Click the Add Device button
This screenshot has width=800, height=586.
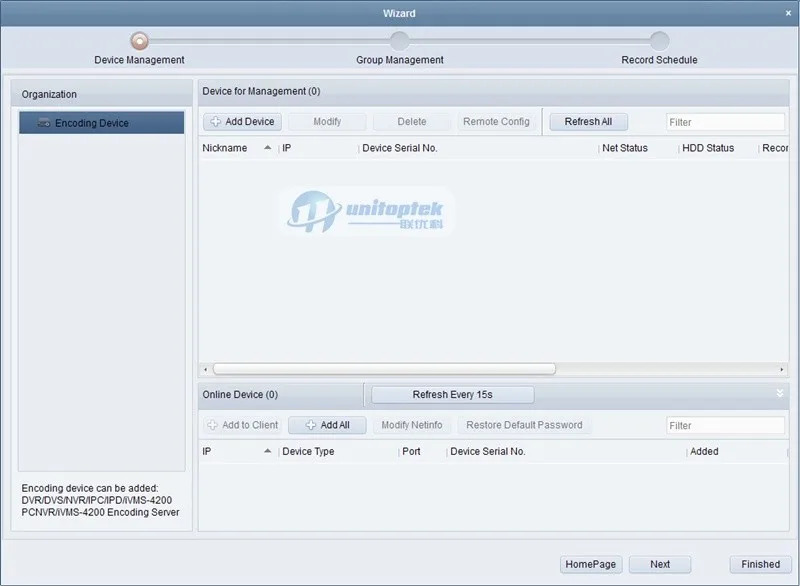pos(242,122)
